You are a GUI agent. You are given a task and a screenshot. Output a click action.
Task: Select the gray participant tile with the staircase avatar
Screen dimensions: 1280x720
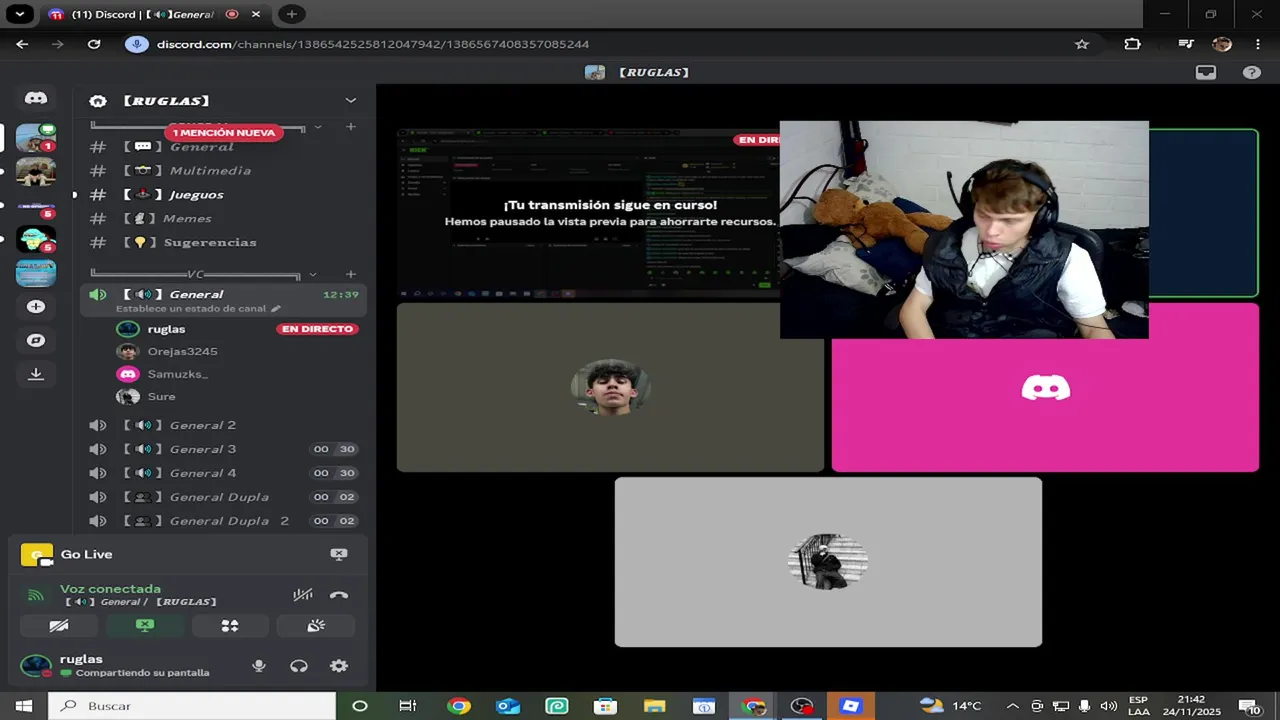[828, 562]
